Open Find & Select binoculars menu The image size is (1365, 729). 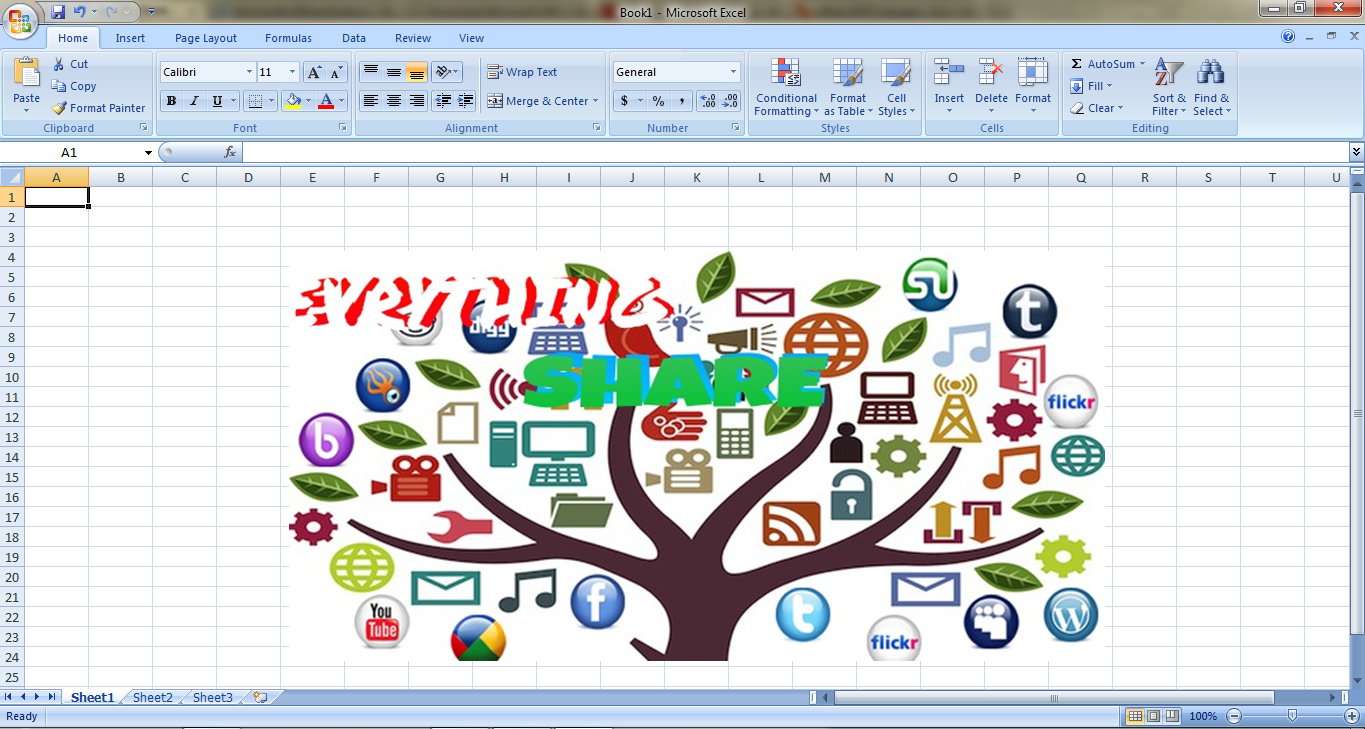click(x=1211, y=87)
